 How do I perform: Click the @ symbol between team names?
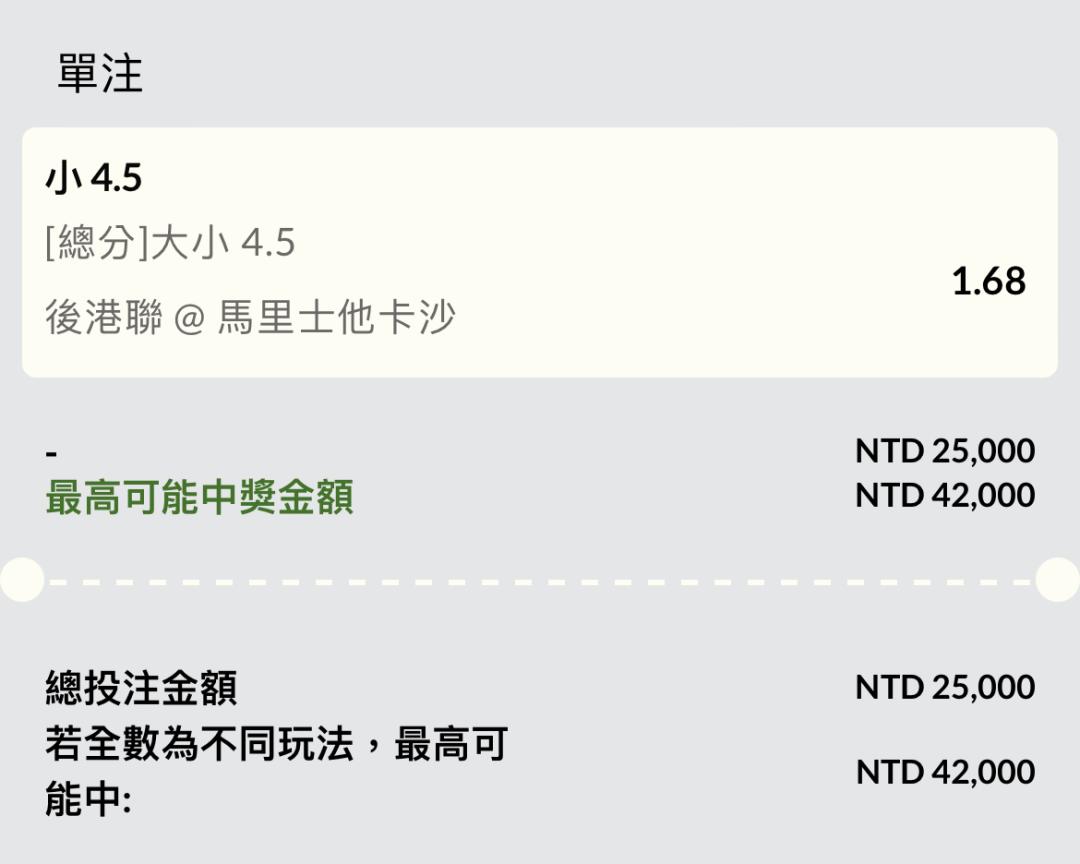[x=189, y=319]
